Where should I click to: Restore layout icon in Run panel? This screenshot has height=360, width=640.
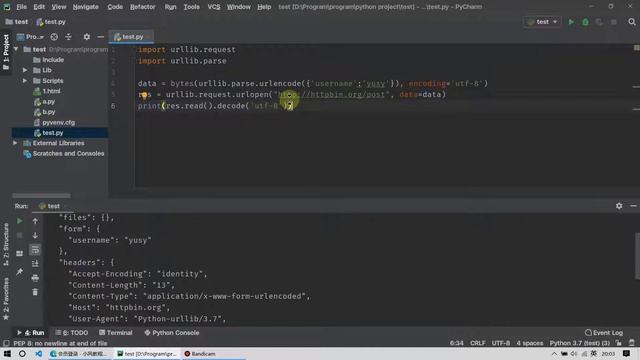pos(20,253)
